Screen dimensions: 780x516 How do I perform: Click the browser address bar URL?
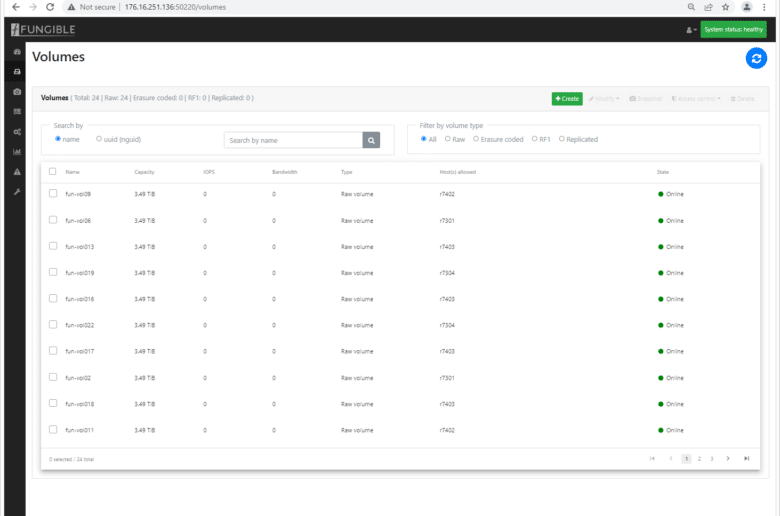pyautogui.click(x=175, y=7)
